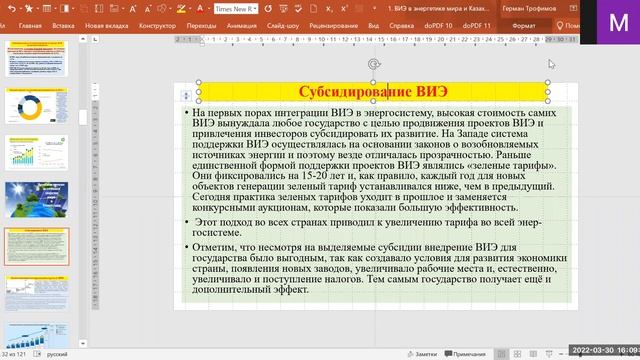This screenshot has height=360, width=640.
Task: Start Slide Show from status bar icon
Action: click(549, 354)
